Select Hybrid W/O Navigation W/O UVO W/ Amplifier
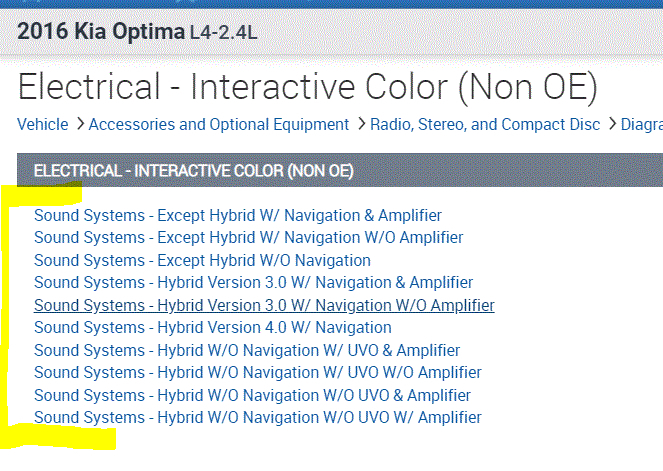This screenshot has width=663, height=471. [x=257, y=417]
